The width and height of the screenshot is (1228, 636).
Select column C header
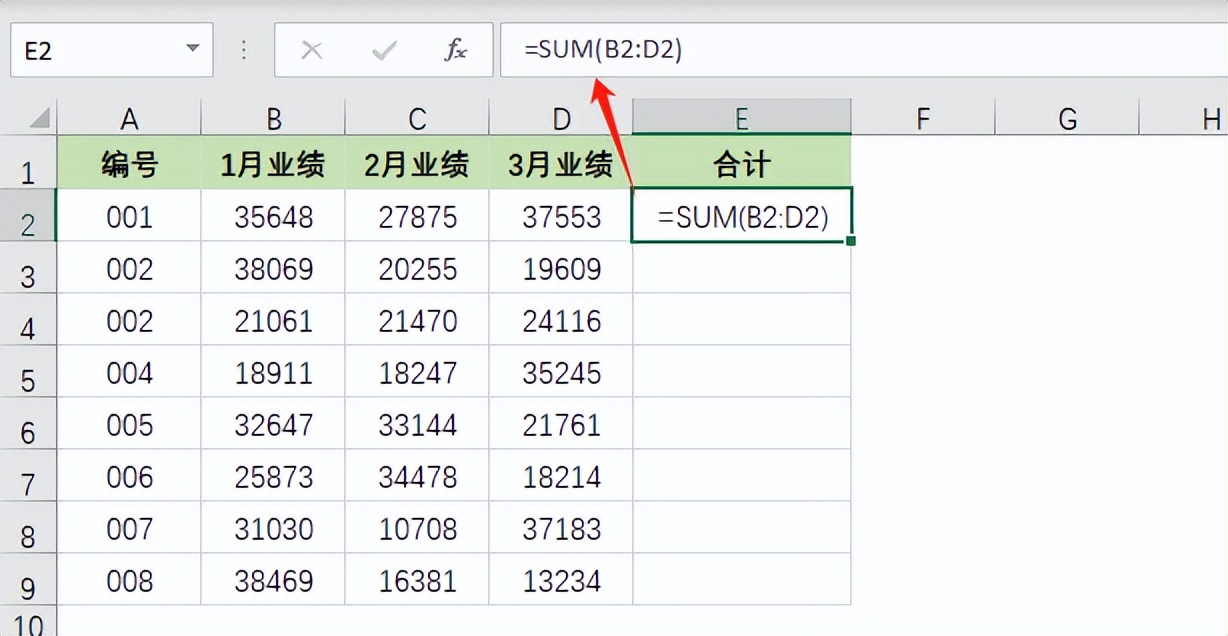point(417,118)
